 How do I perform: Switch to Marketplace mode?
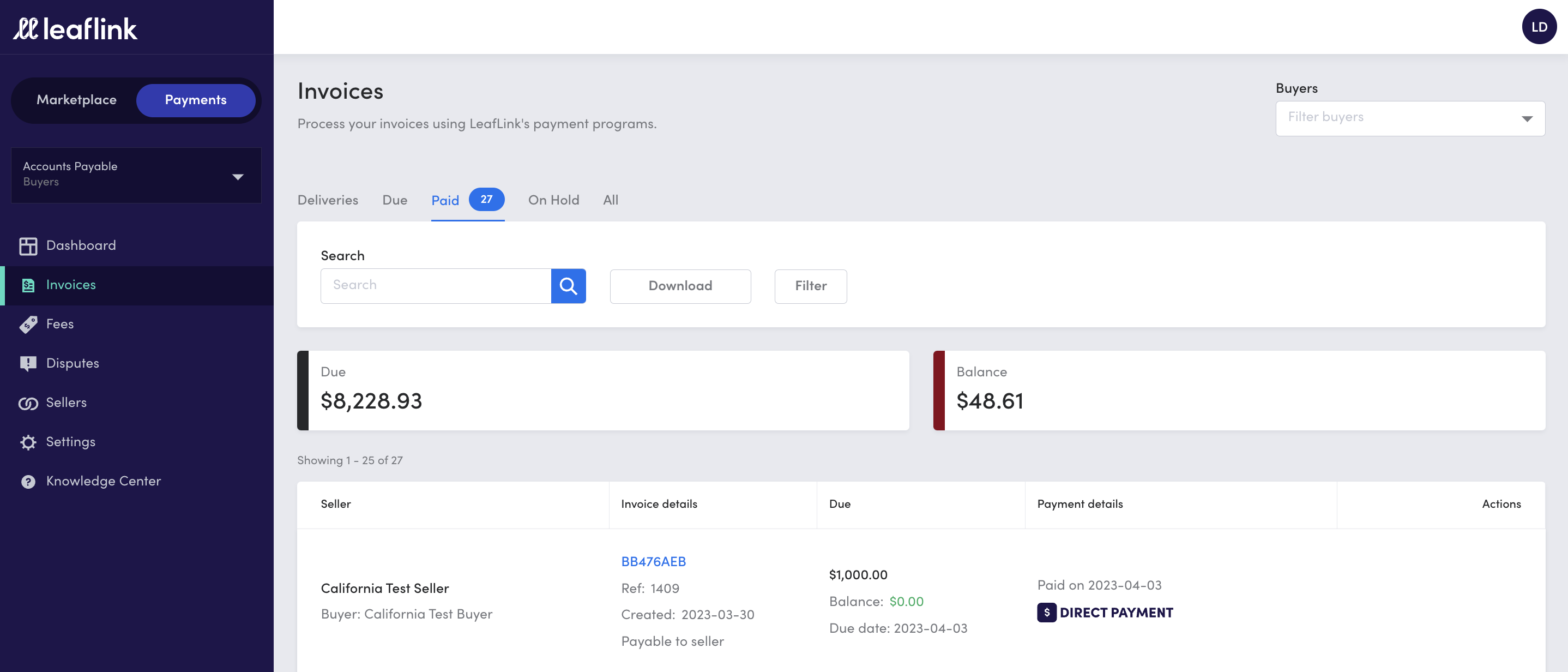click(x=77, y=100)
